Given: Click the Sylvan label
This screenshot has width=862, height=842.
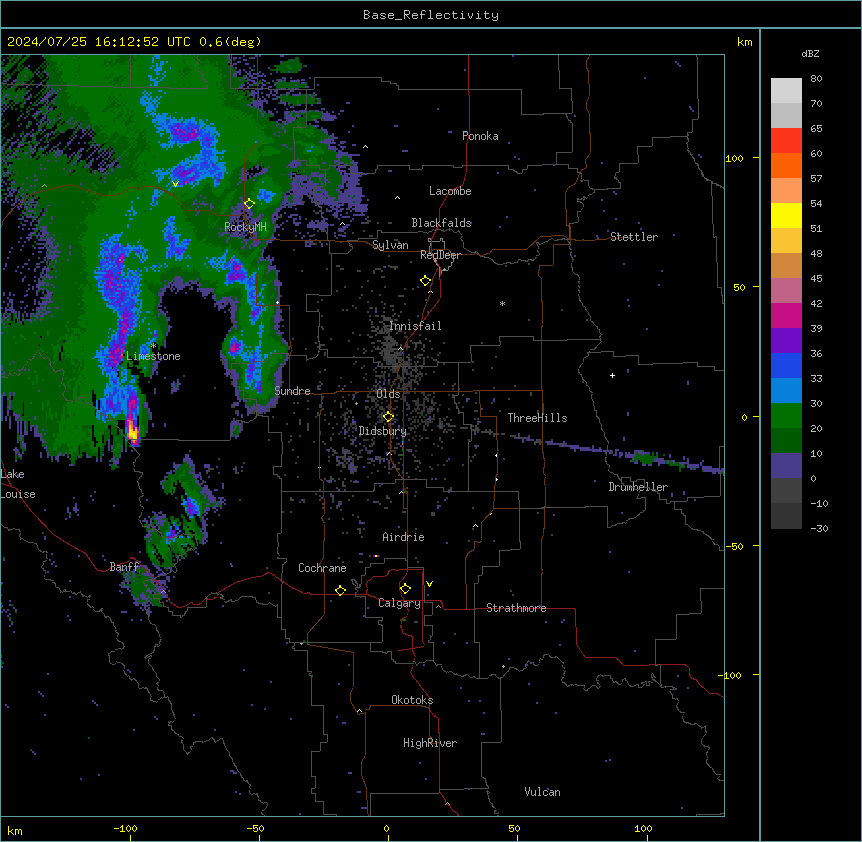Looking at the screenshot, I should pyautogui.click(x=390, y=245).
